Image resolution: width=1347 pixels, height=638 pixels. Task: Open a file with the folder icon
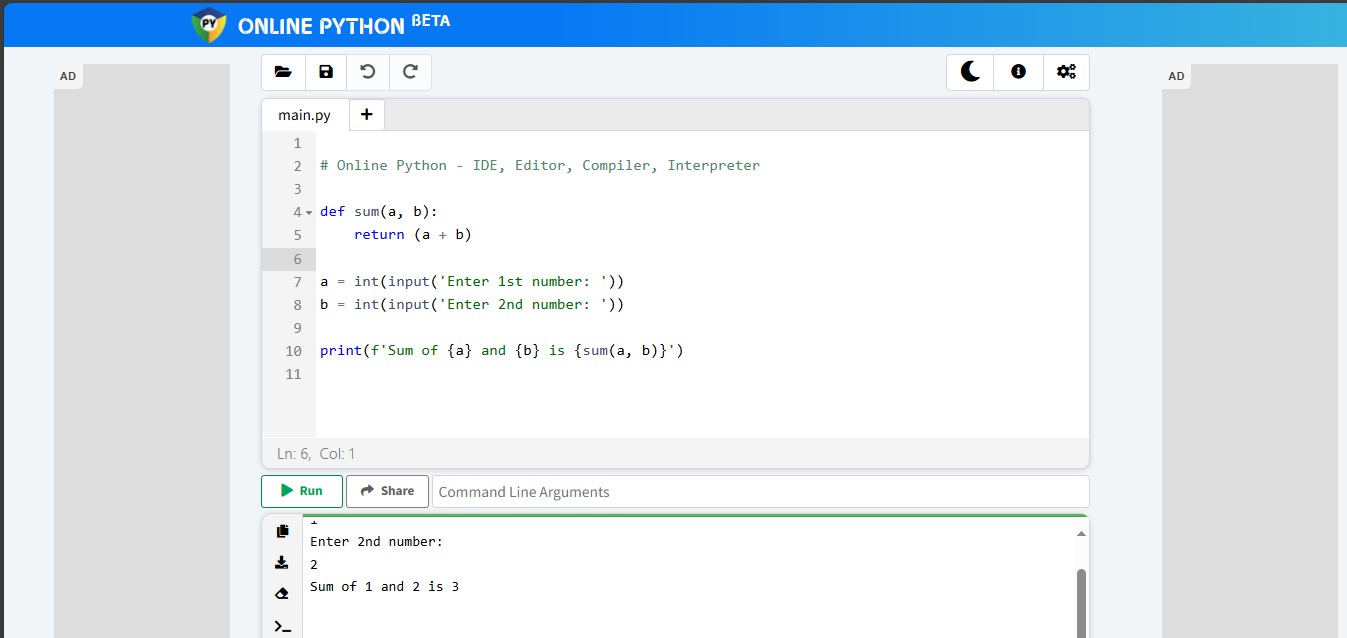283,72
